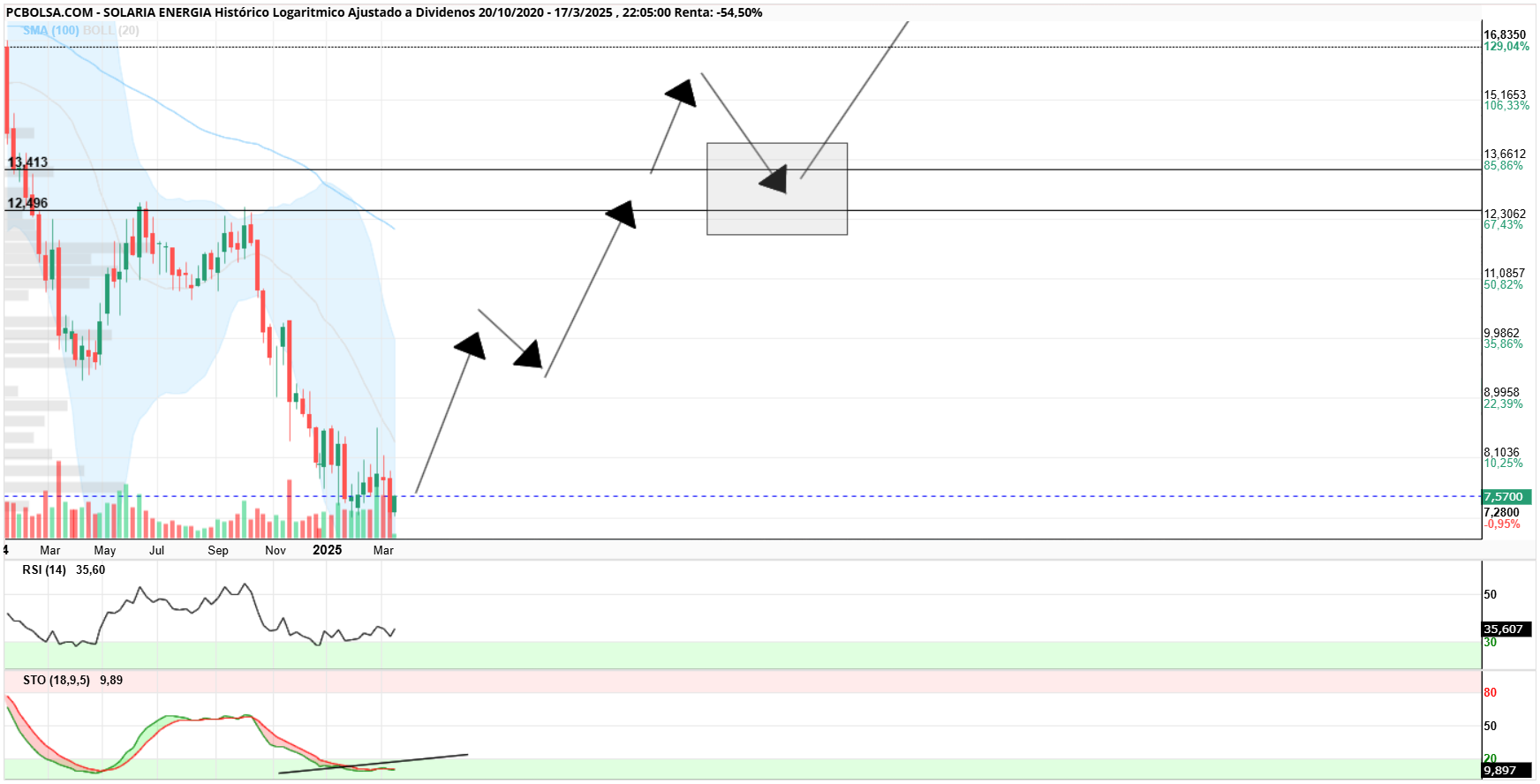Click the STO 9,89 reading beside label
Viewport: 1540px width, 784px height.
coord(111,680)
